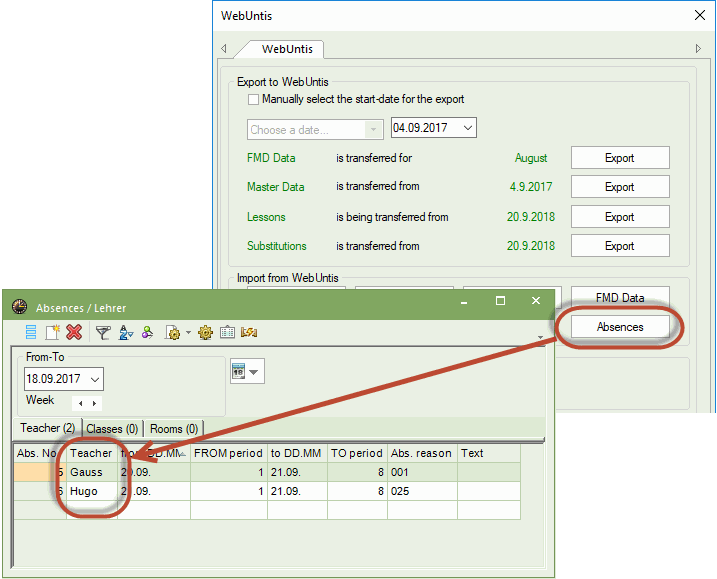Select the Gauss teacher cell
The height and width of the screenshot is (579, 717).
click(x=91, y=472)
